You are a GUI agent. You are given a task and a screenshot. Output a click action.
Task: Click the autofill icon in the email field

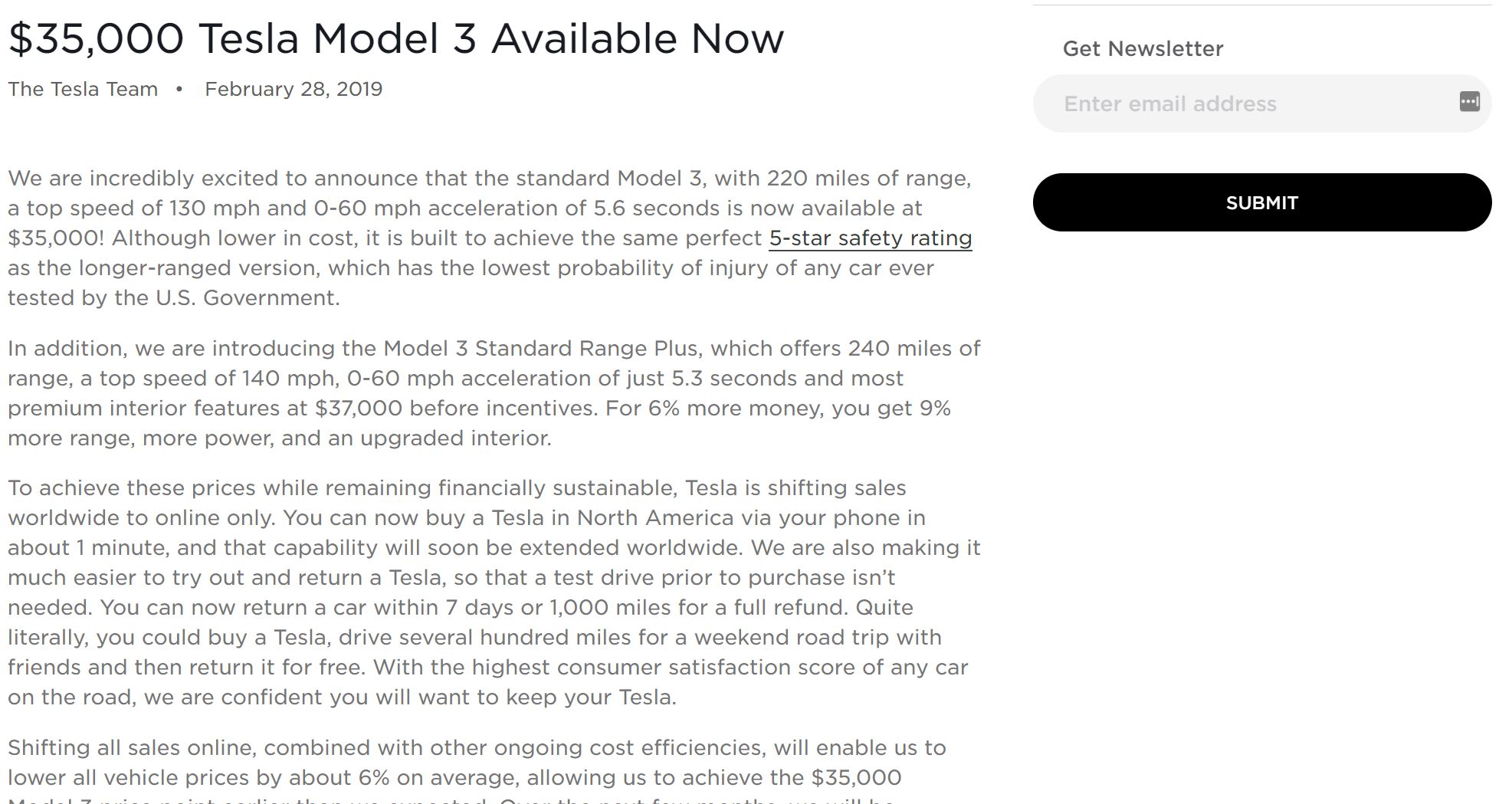pyautogui.click(x=1469, y=102)
